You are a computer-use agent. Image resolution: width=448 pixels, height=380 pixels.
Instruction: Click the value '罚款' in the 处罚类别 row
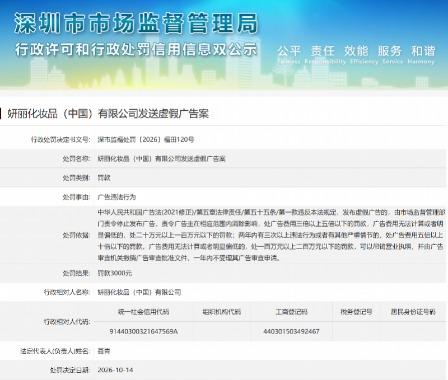(x=104, y=178)
